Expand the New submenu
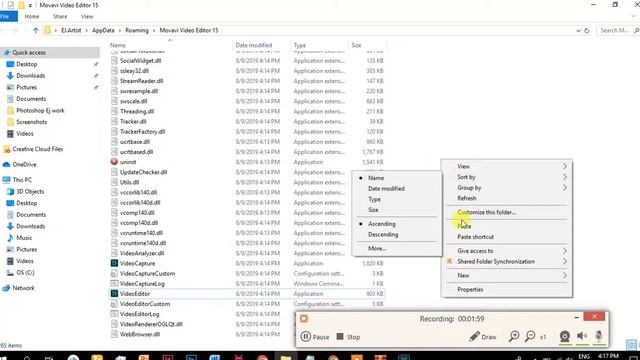 point(507,276)
